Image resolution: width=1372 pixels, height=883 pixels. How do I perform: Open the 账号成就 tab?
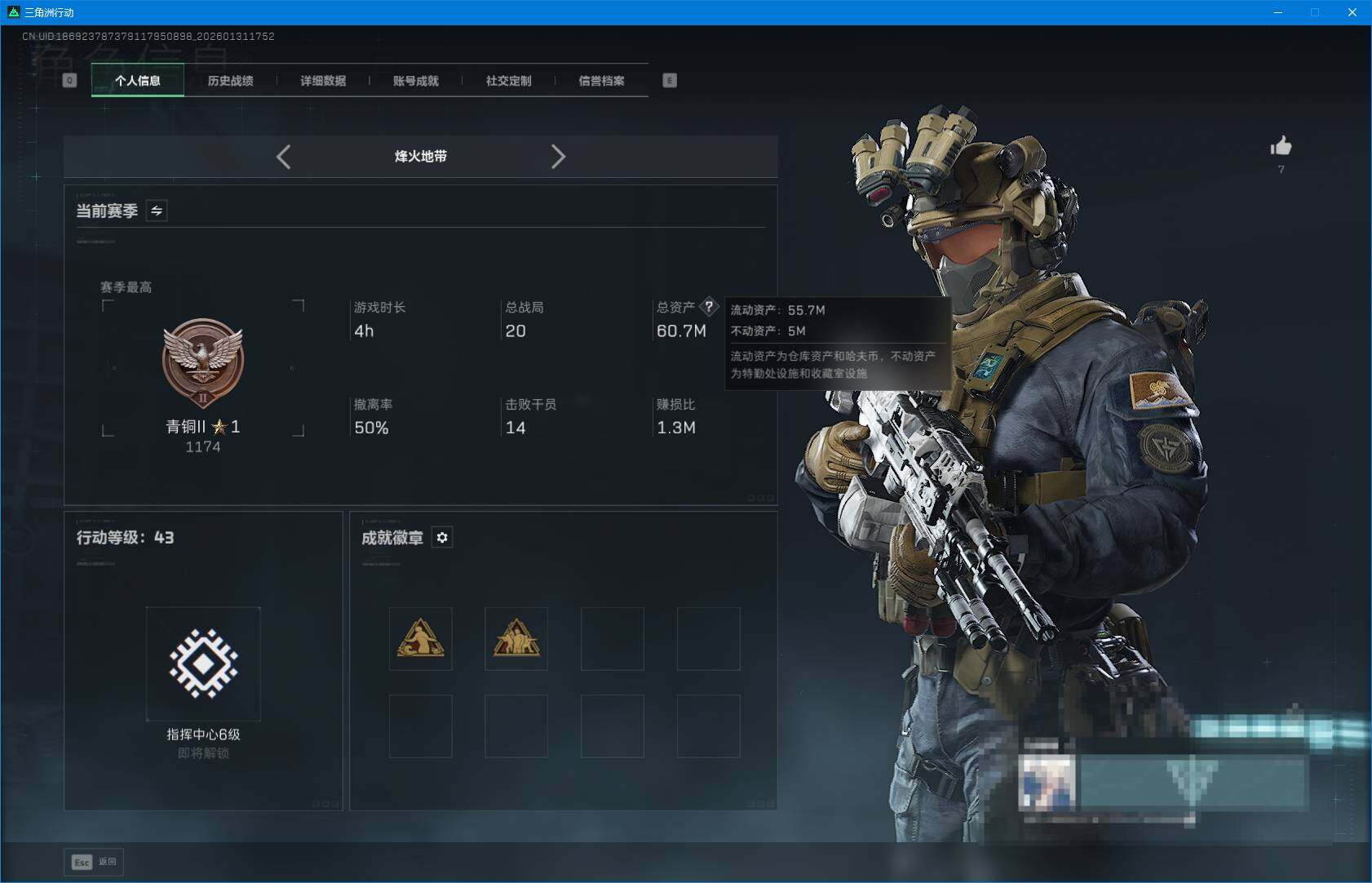click(414, 80)
